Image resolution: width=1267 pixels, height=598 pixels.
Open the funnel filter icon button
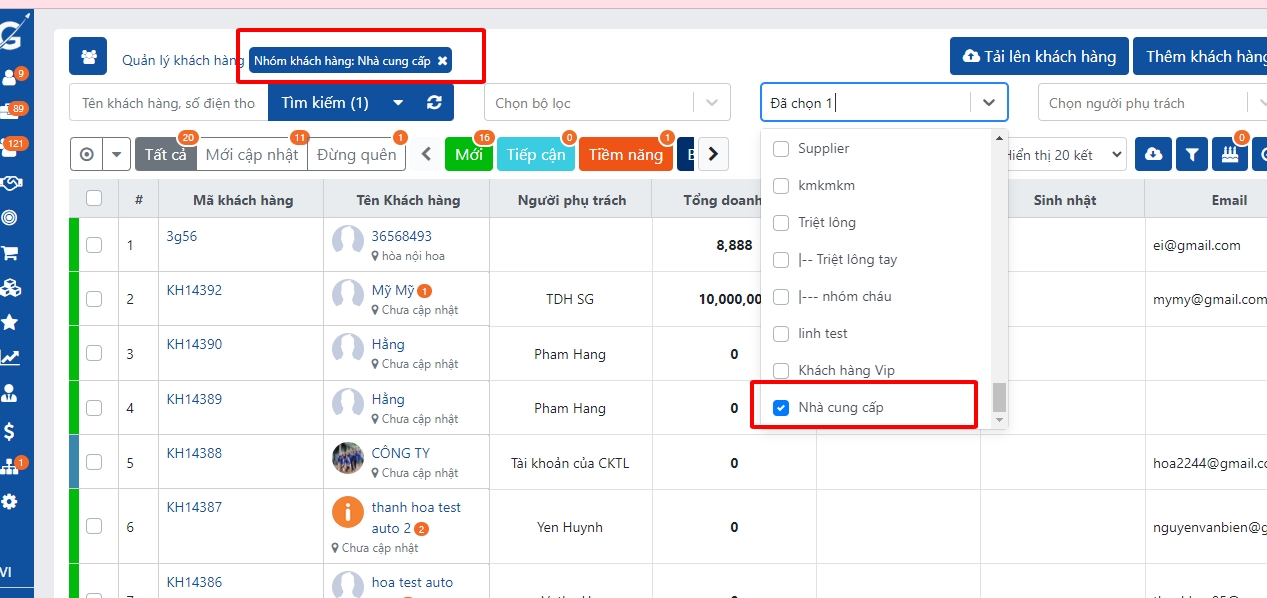click(x=1191, y=155)
